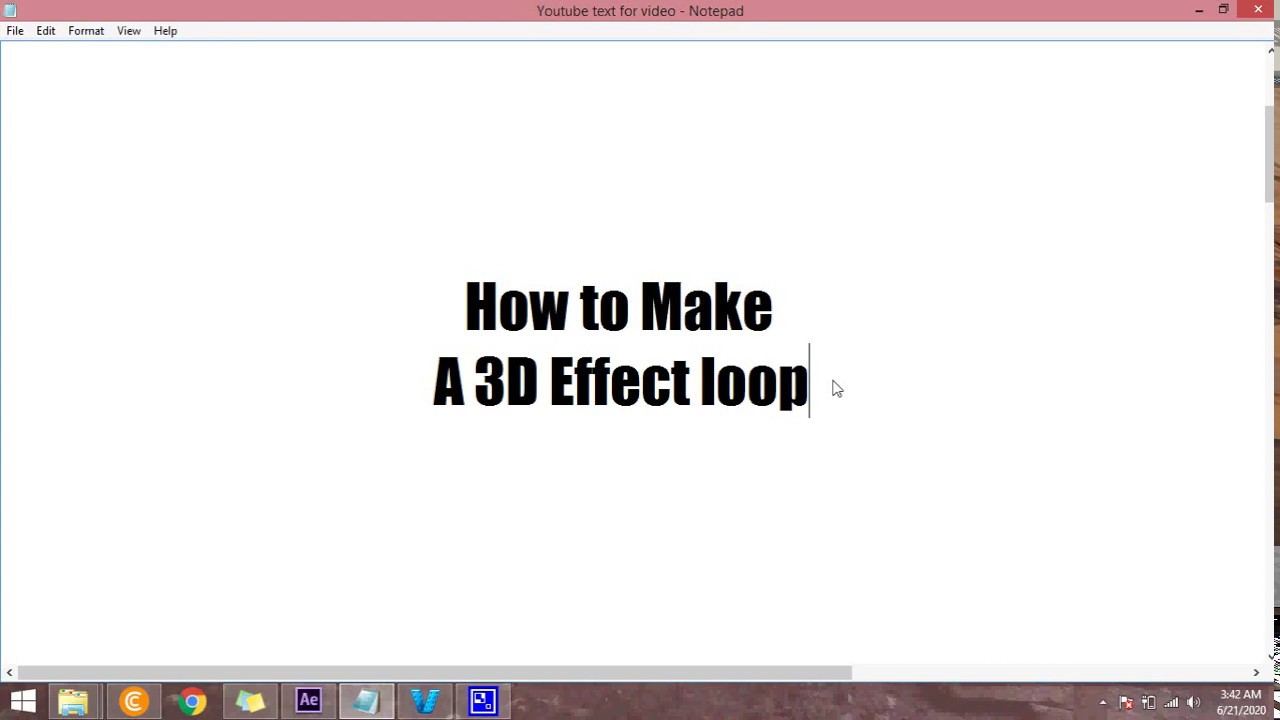Image resolution: width=1280 pixels, height=720 pixels.
Task: Switch to Adobe After Effects in taskbar
Action: [x=308, y=701]
